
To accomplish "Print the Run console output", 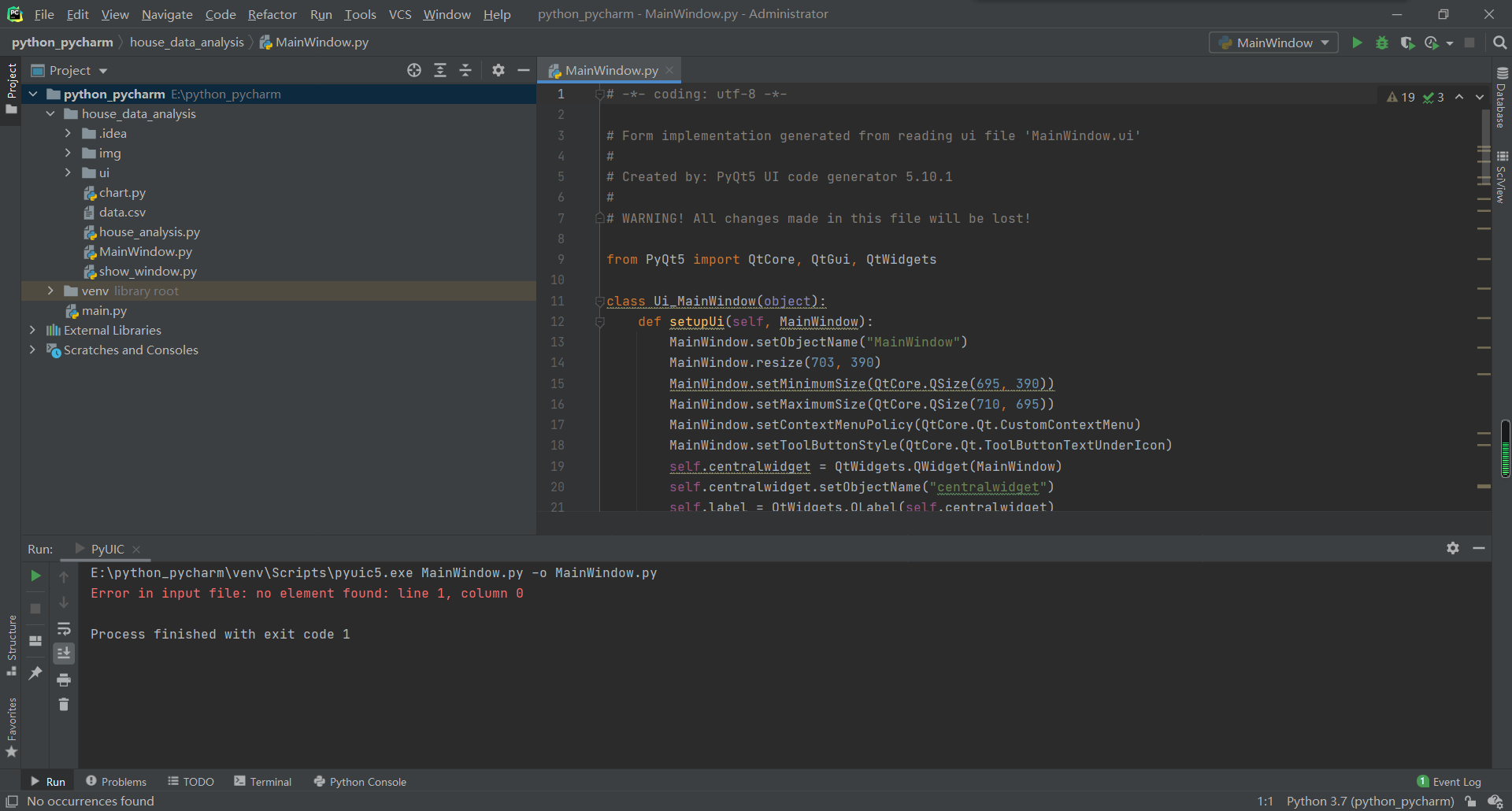I will 64,680.
